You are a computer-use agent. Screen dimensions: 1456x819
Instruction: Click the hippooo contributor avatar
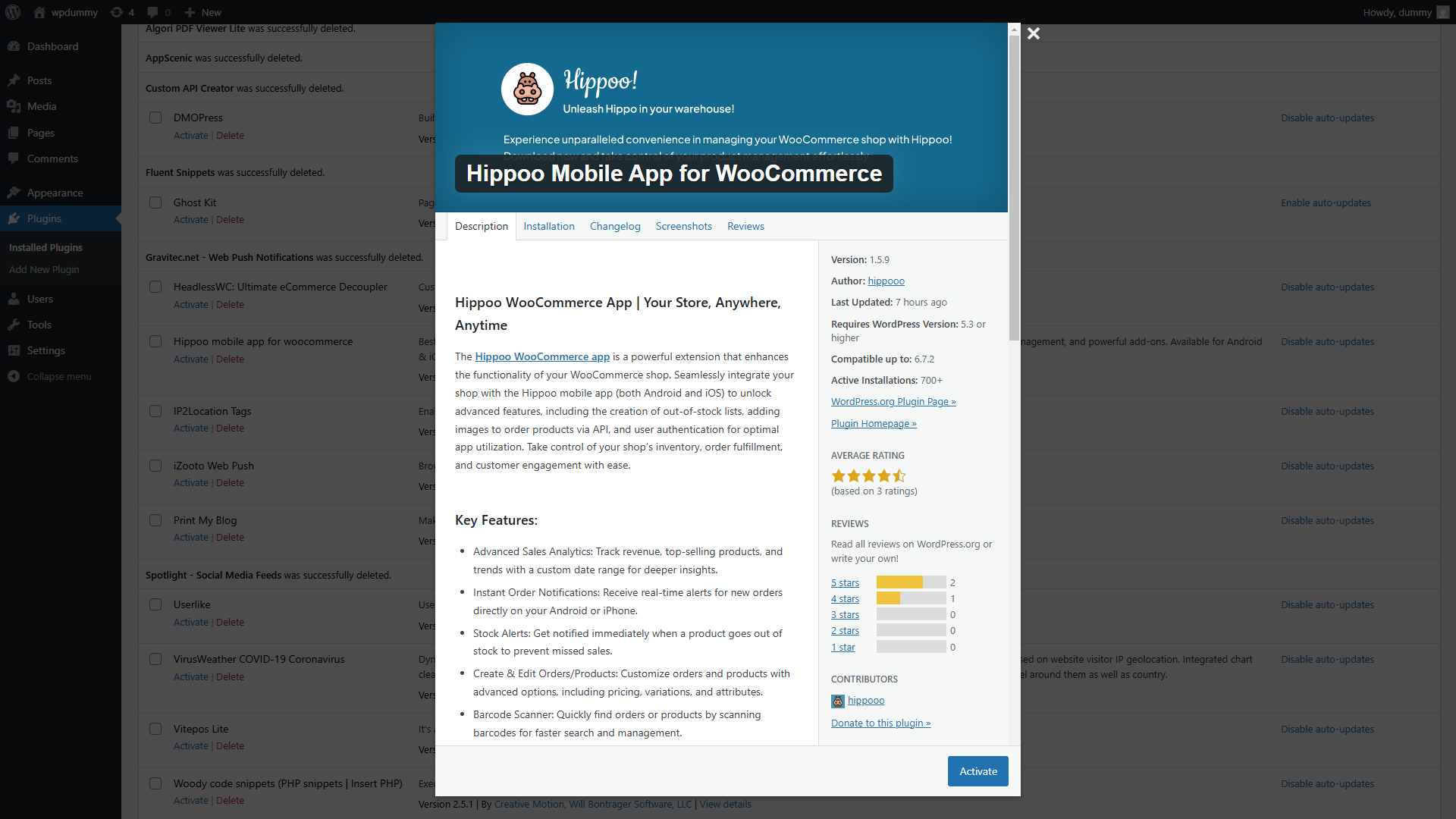tap(837, 701)
